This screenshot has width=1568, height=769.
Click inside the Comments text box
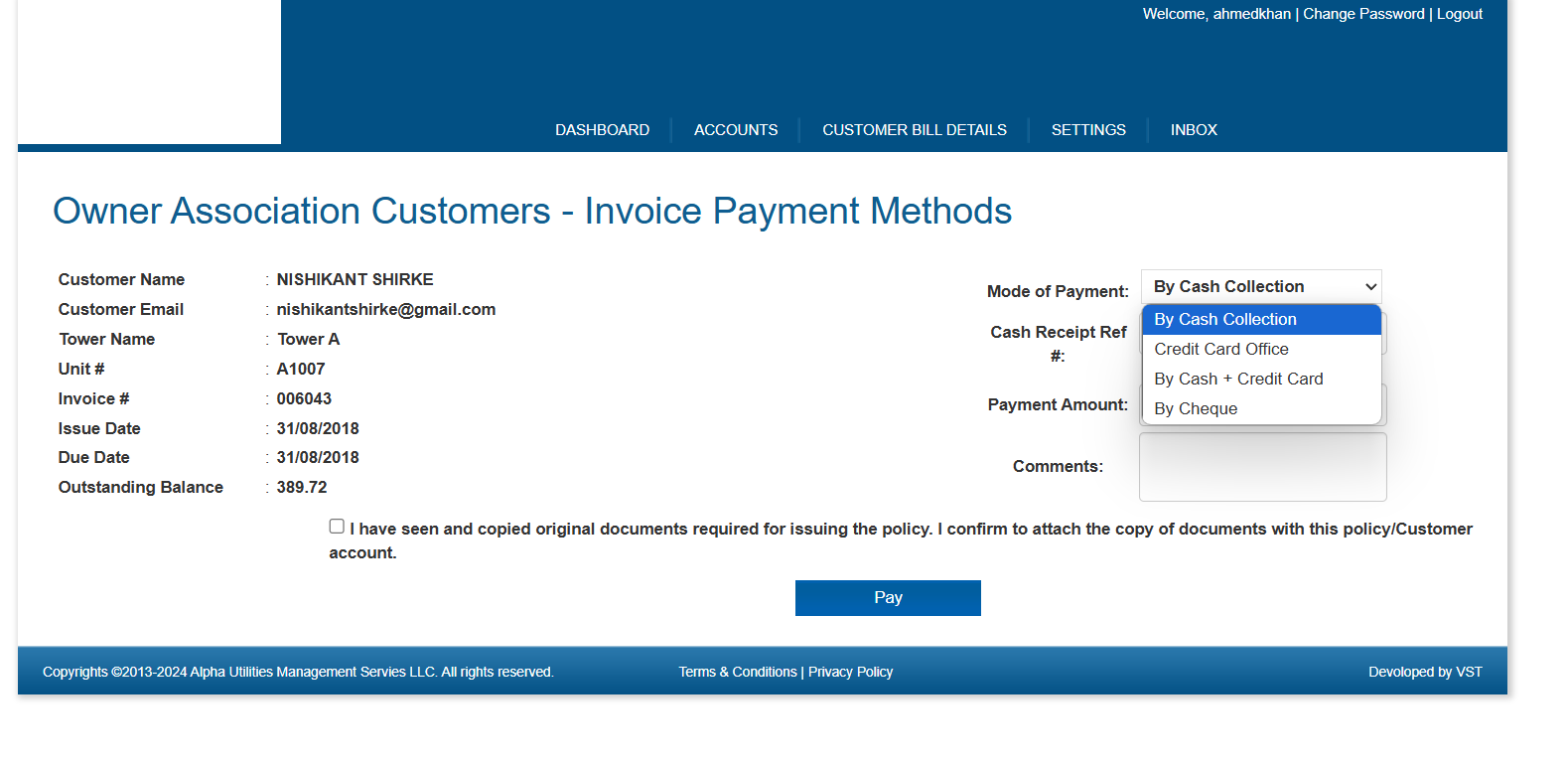pyautogui.click(x=1261, y=468)
